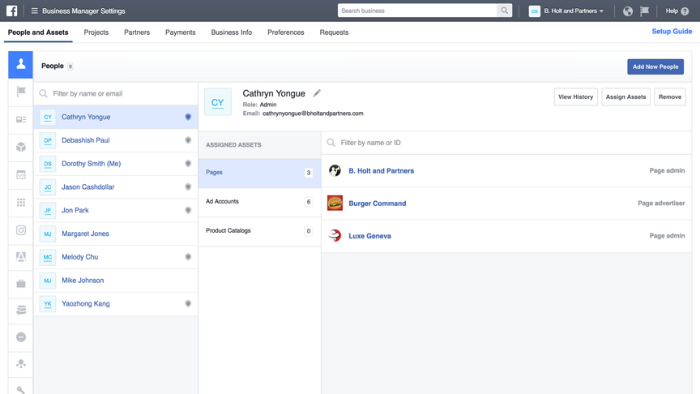700x394 pixels.
Task: Open the Help question mark icon
Action: coord(685,11)
